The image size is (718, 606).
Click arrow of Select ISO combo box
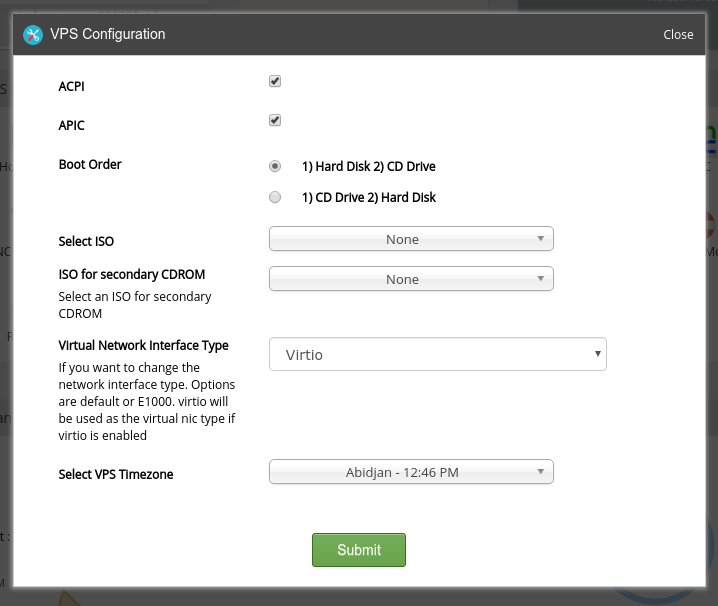(541, 239)
